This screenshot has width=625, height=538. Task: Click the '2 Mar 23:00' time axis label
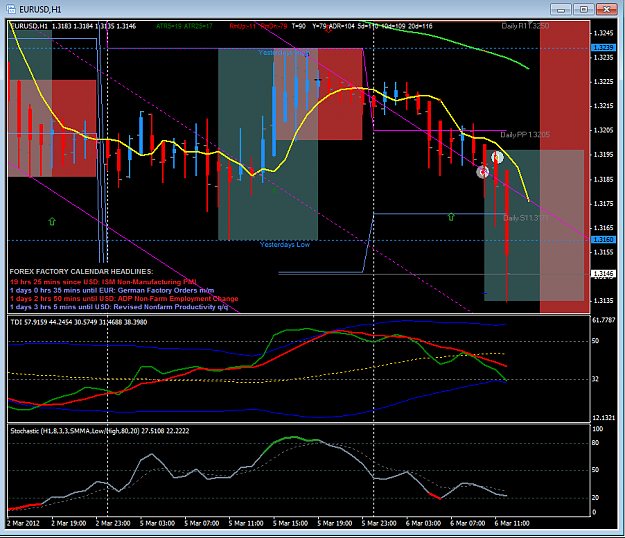pos(113,523)
